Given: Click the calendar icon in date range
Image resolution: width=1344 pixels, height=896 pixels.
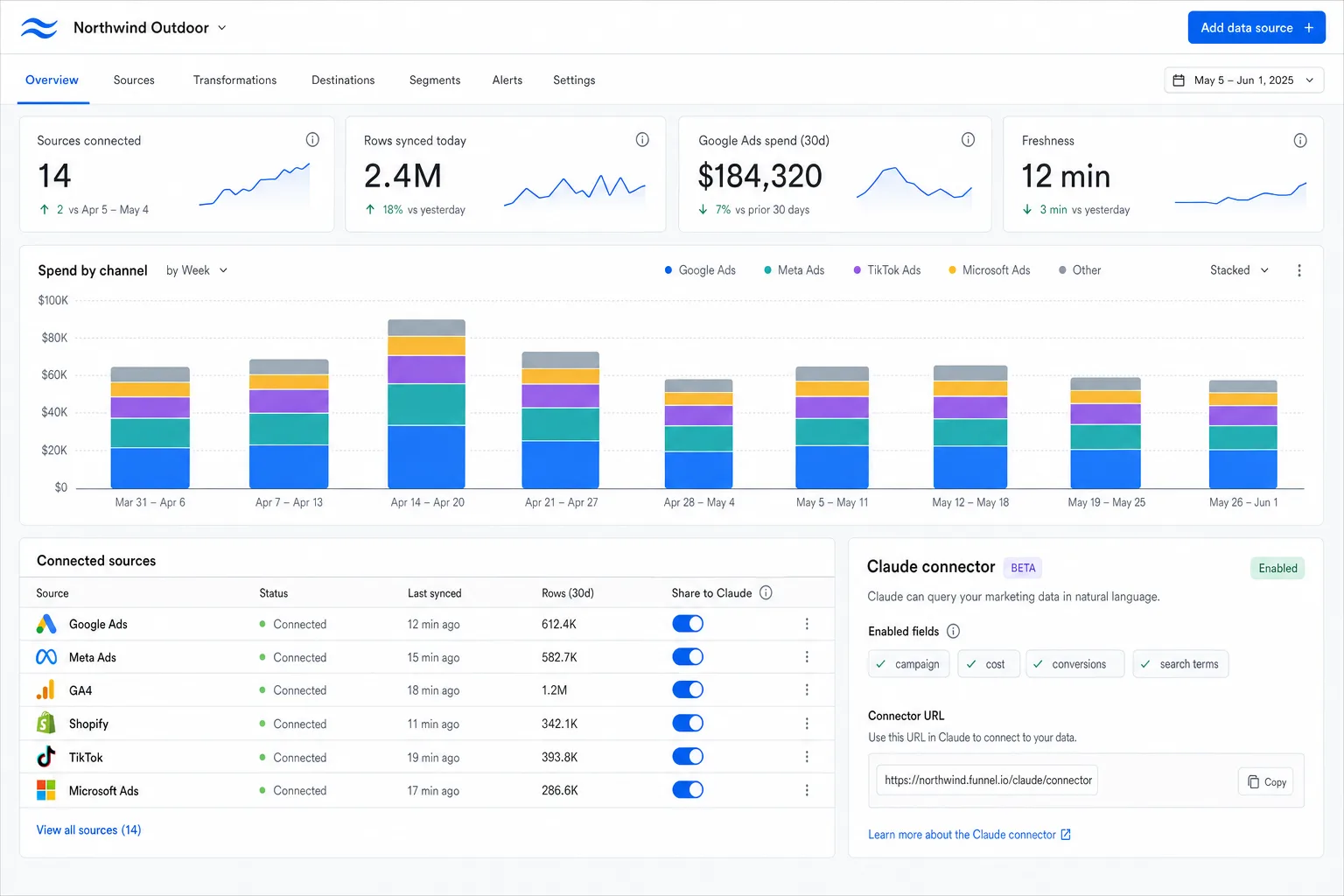Looking at the screenshot, I should 1179,80.
